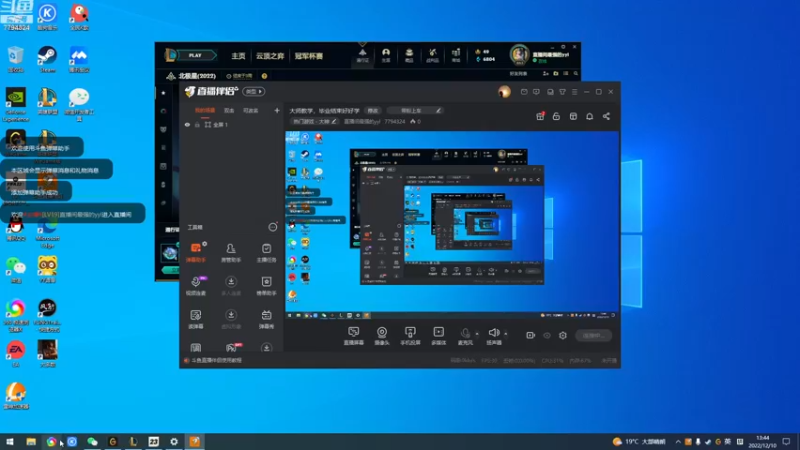Image resolution: width=800 pixels, height=450 pixels.
Task: Toggle visibility eye of 全屏1 source
Action: pyautogui.click(x=187, y=124)
